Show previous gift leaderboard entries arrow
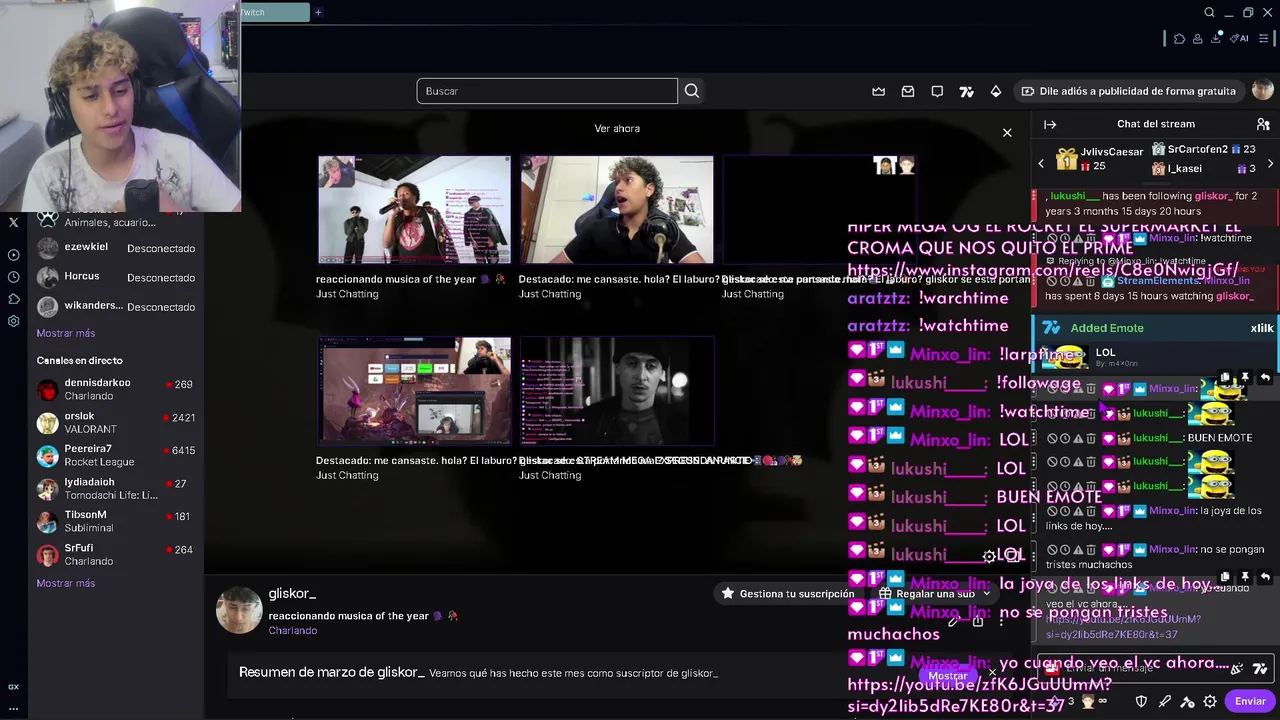Viewport: 1280px width, 720px height. pos(1041,163)
